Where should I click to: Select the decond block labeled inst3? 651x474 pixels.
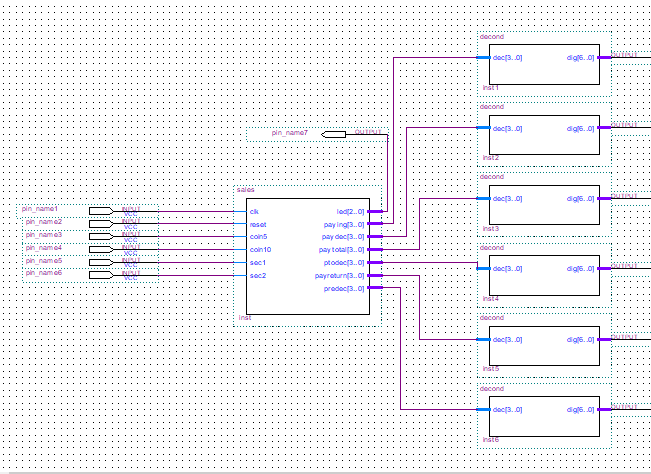(543, 205)
